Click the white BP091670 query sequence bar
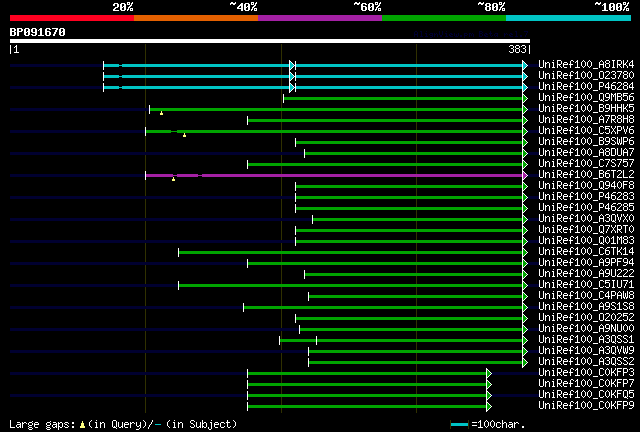The image size is (640, 432). (270, 41)
